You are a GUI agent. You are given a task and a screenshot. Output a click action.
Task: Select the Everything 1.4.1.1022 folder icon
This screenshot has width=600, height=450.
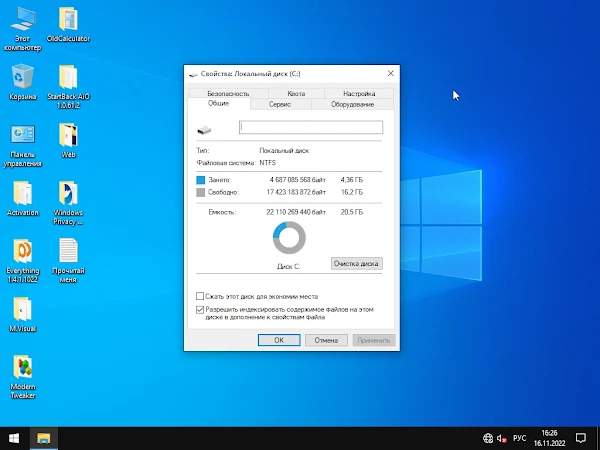[23, 261]
